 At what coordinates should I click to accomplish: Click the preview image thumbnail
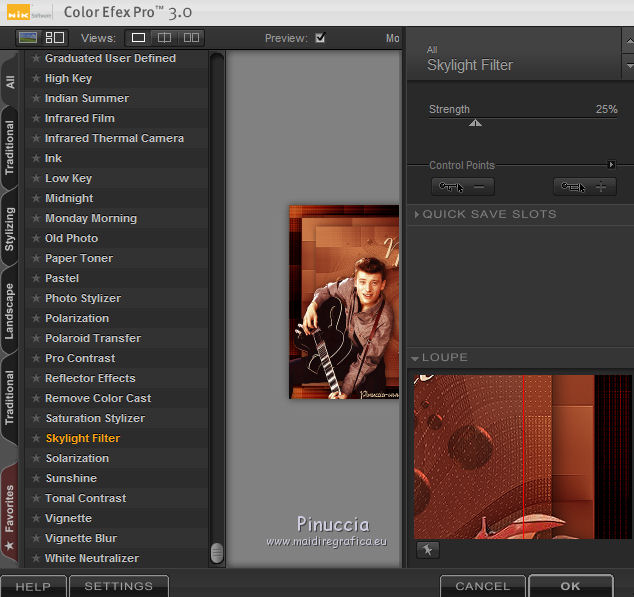click(344, 302)
